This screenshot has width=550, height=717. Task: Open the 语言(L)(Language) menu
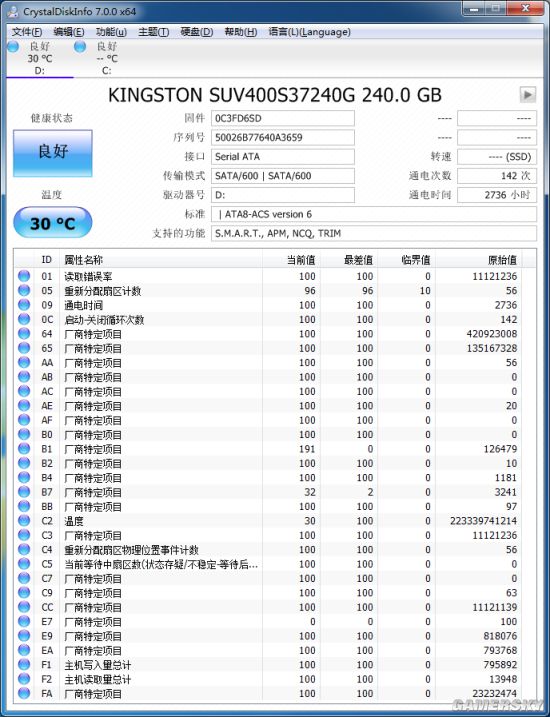[310, 32]
